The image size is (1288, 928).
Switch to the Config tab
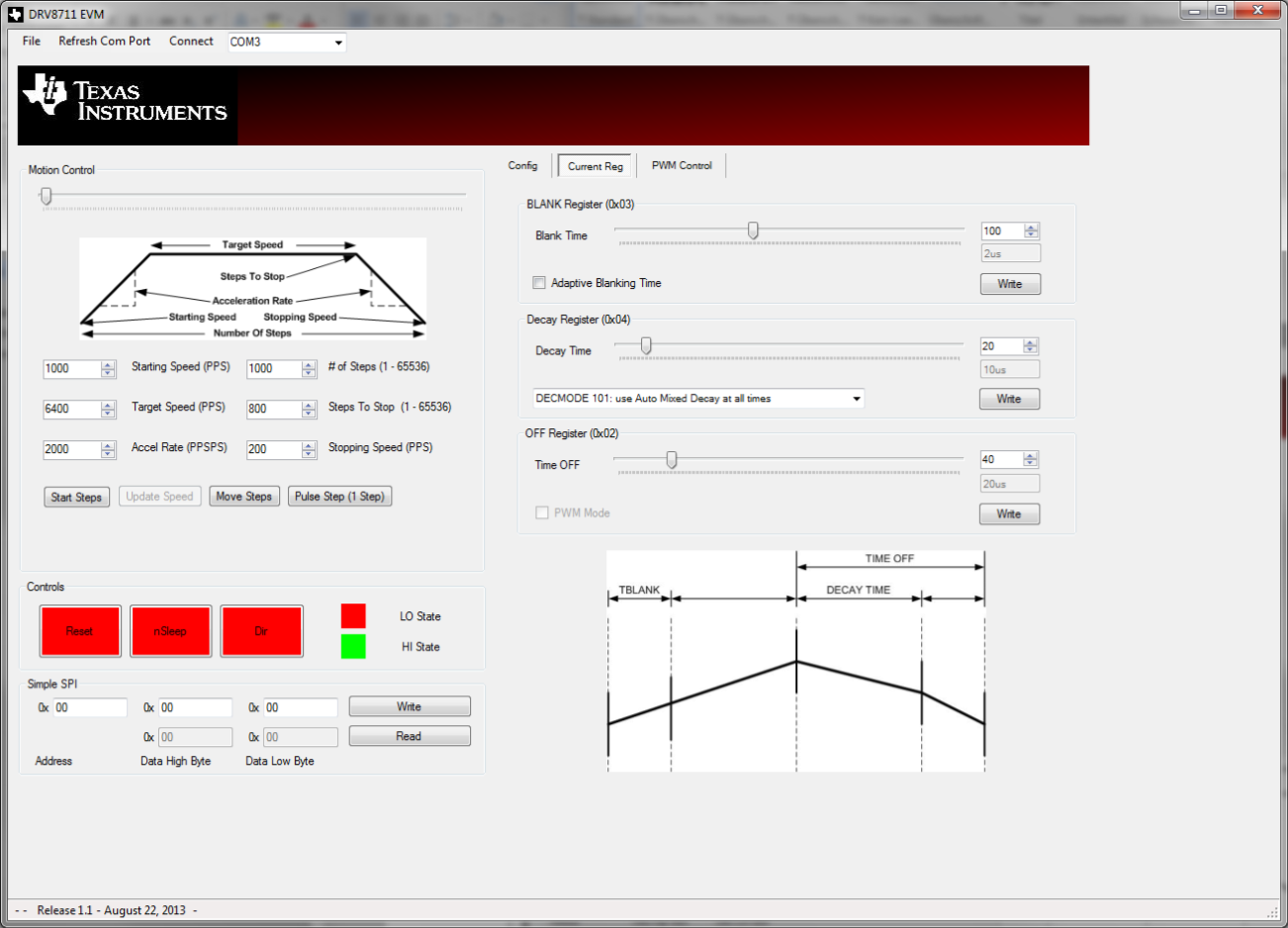(x=523, y=166)
